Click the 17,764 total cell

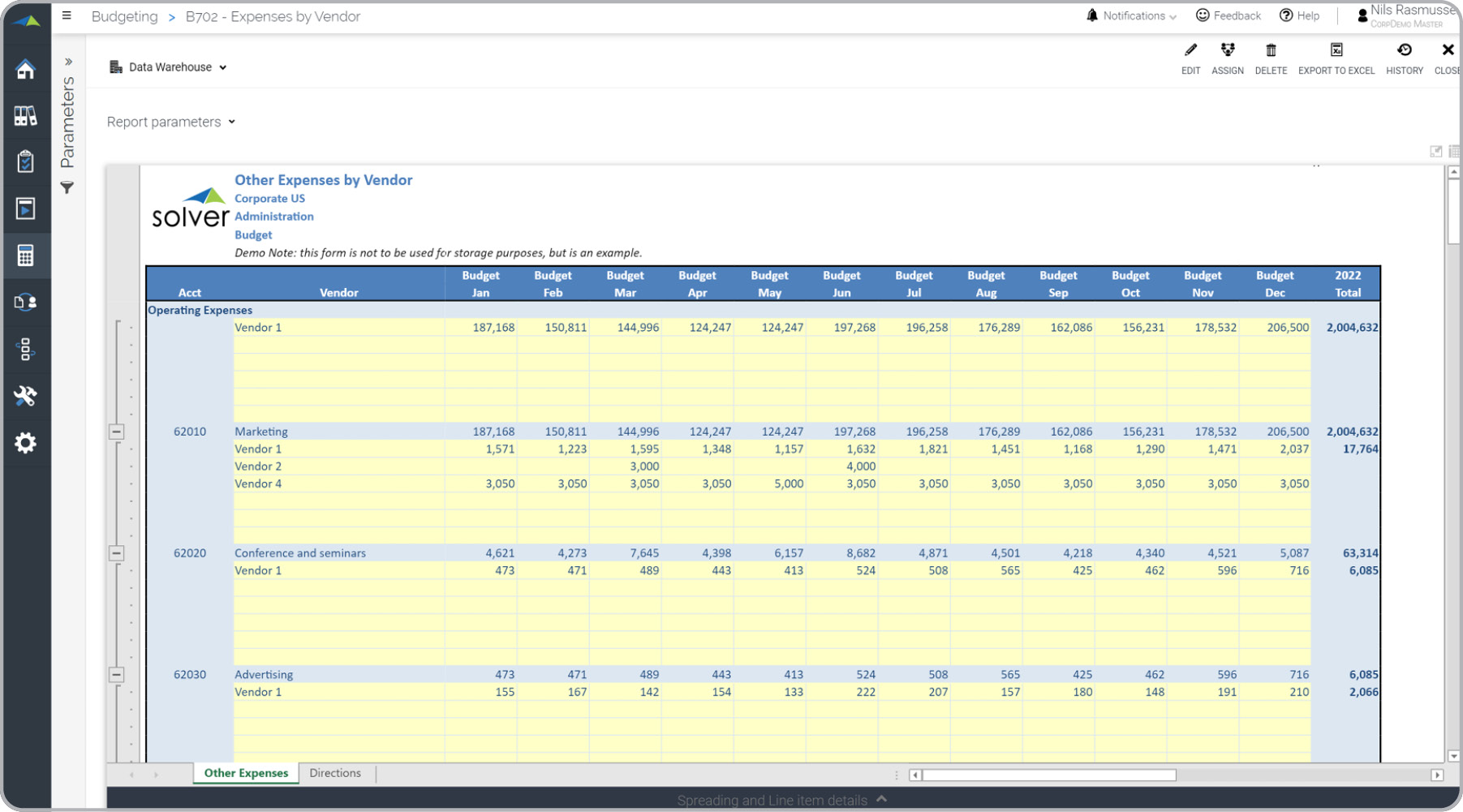pyautogui.click(x=1360, y=449)
